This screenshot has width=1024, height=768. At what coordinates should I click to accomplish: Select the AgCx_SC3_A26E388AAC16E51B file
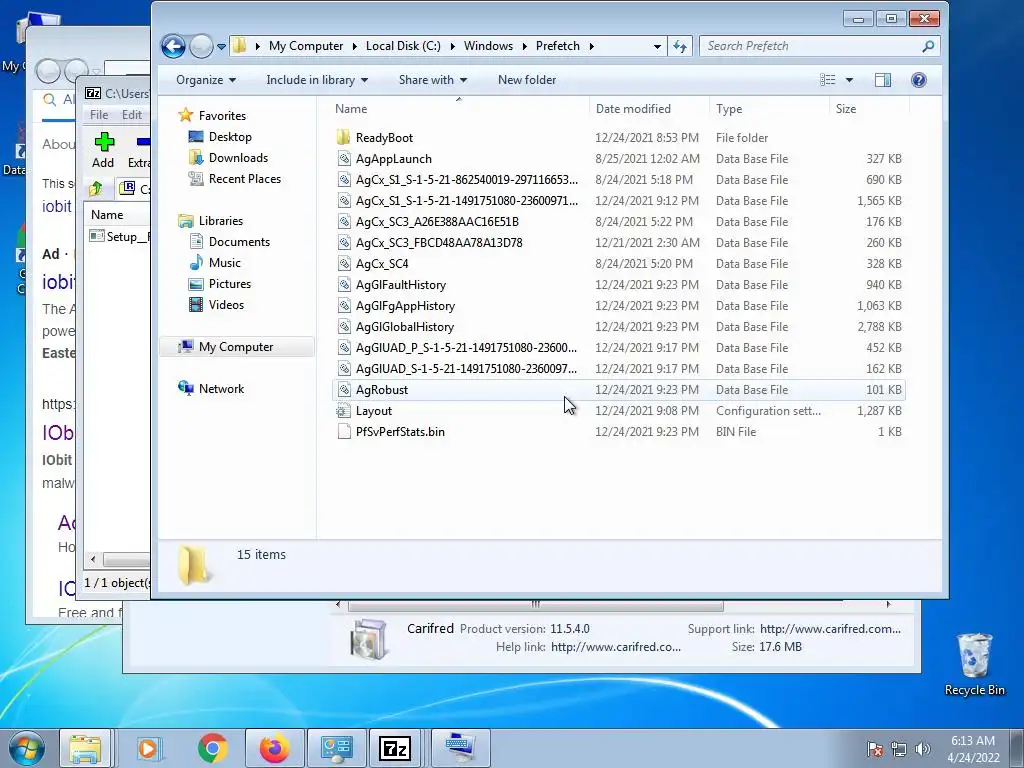coord(437,222)
